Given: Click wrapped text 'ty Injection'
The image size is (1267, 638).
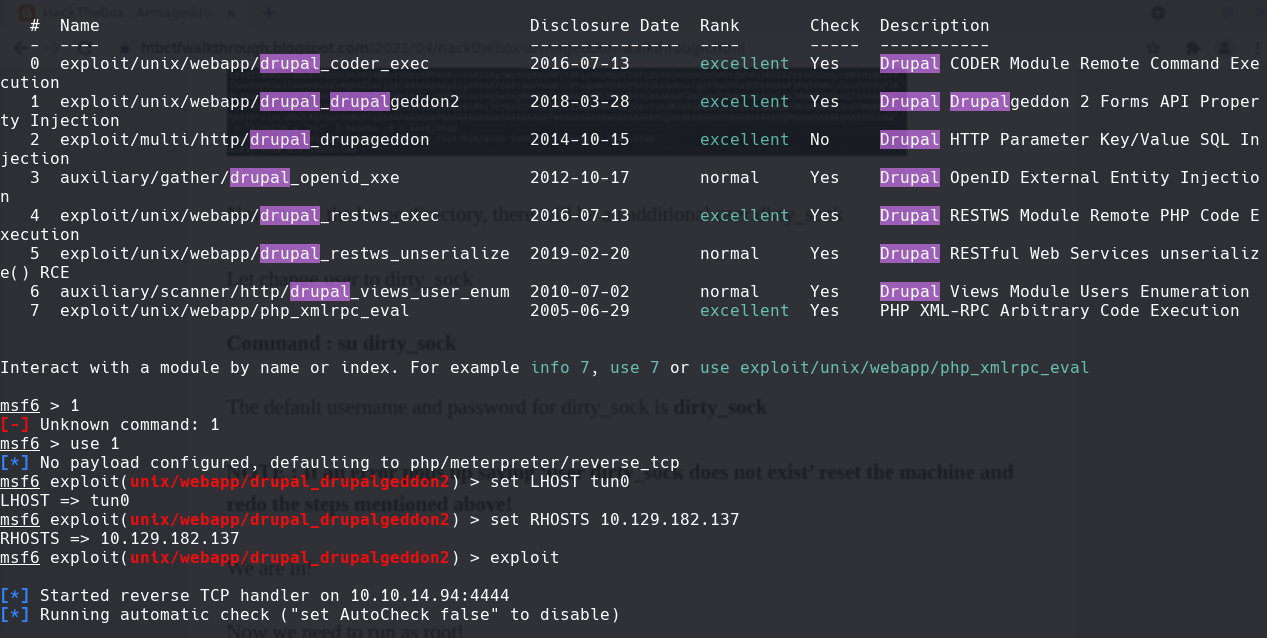Looking at the screenshot, I should (x=60, y=121).
